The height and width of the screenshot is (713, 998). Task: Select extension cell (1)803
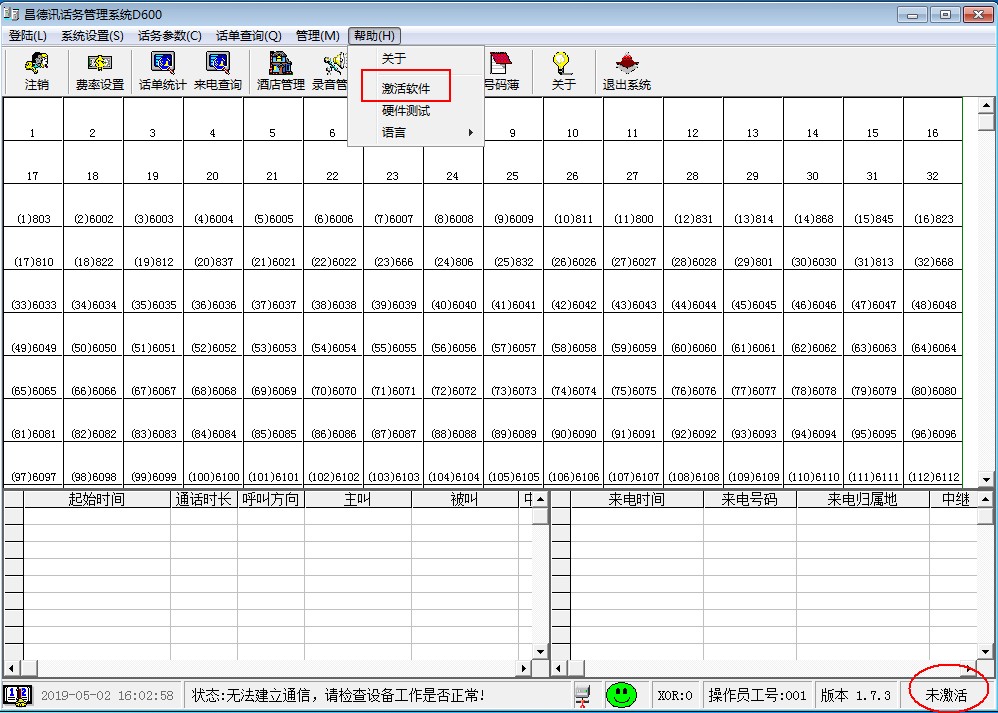[32, 218]
